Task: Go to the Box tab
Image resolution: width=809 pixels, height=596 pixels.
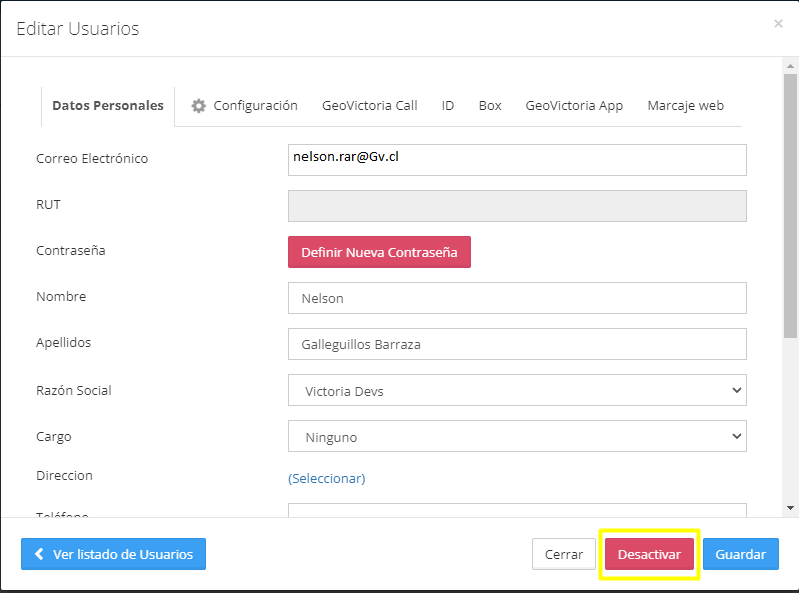Action: 490,106
